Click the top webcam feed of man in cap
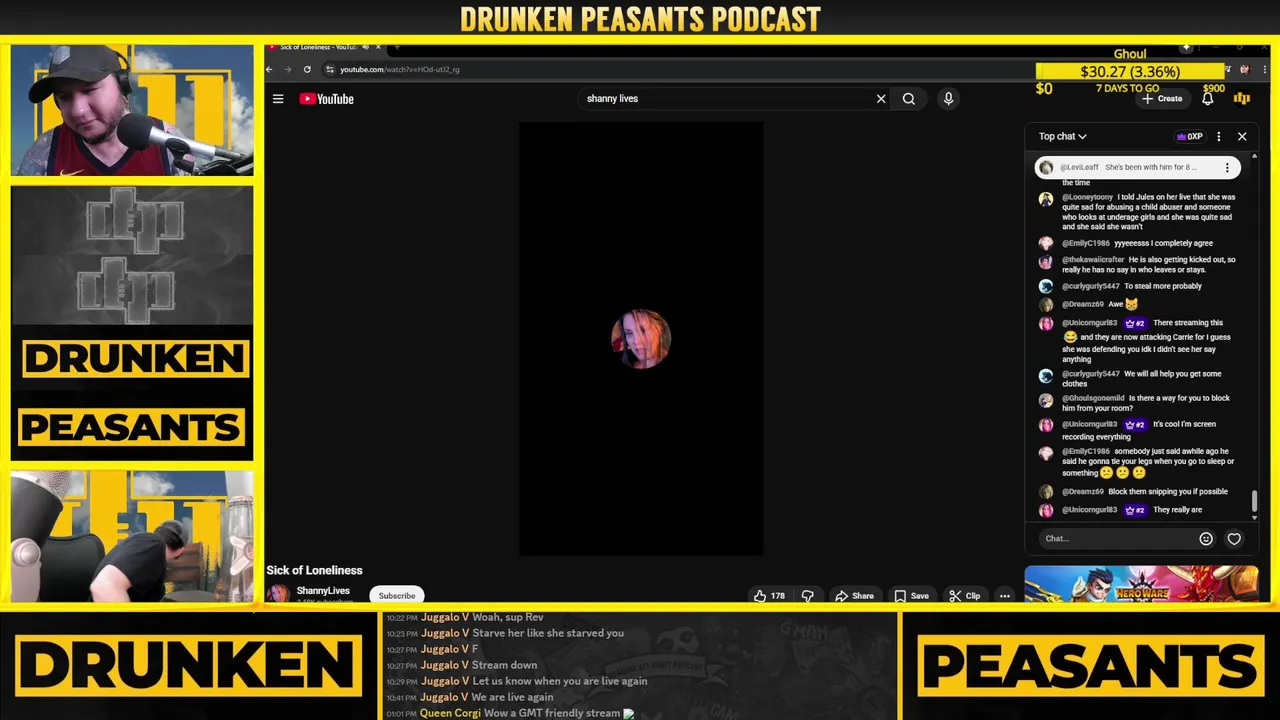This screenshot has height=720, width=1280. pyautogui.click(x=132, y=110)
